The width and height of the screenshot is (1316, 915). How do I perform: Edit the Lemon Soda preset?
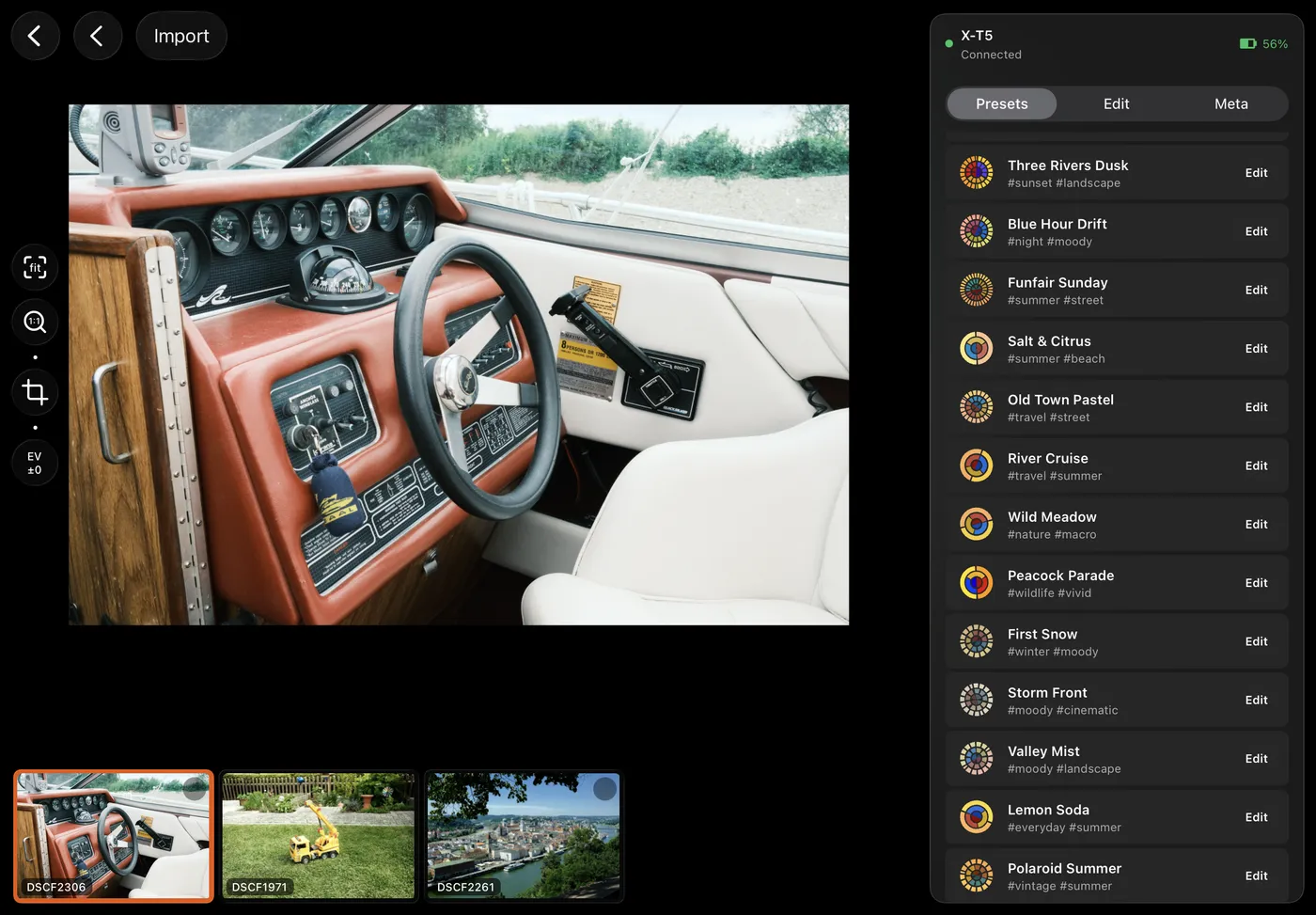[1256, 817]
